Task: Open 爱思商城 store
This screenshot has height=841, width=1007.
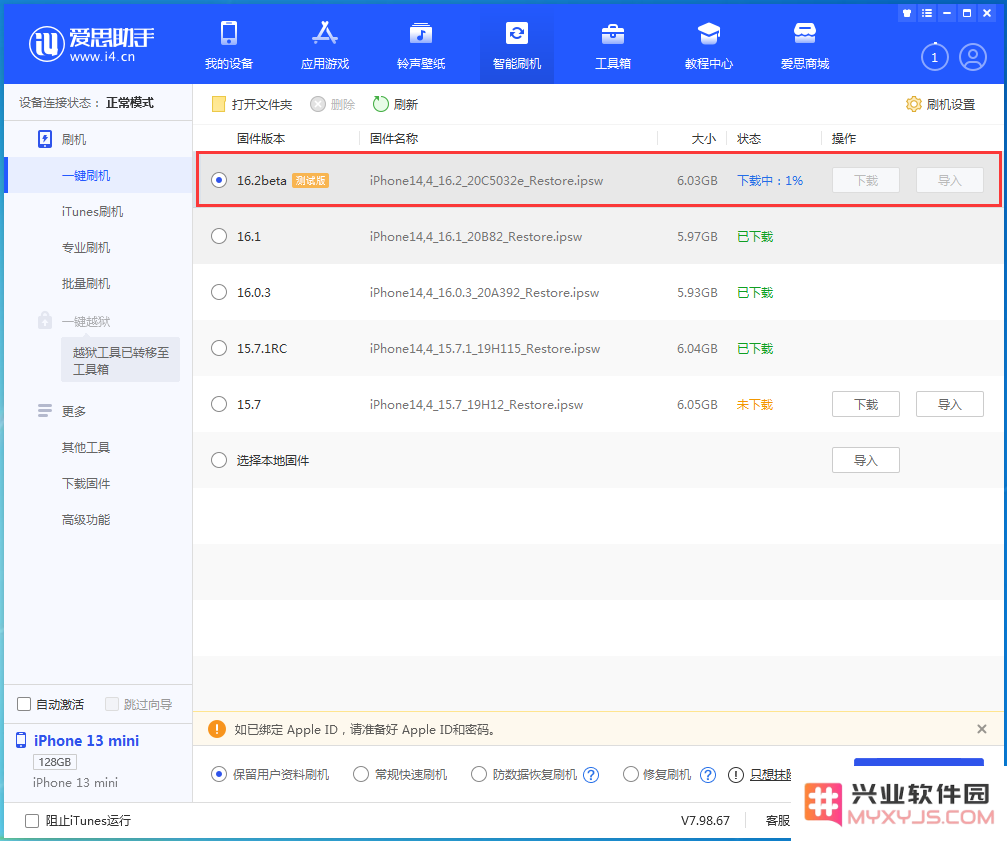Action: 805,45
